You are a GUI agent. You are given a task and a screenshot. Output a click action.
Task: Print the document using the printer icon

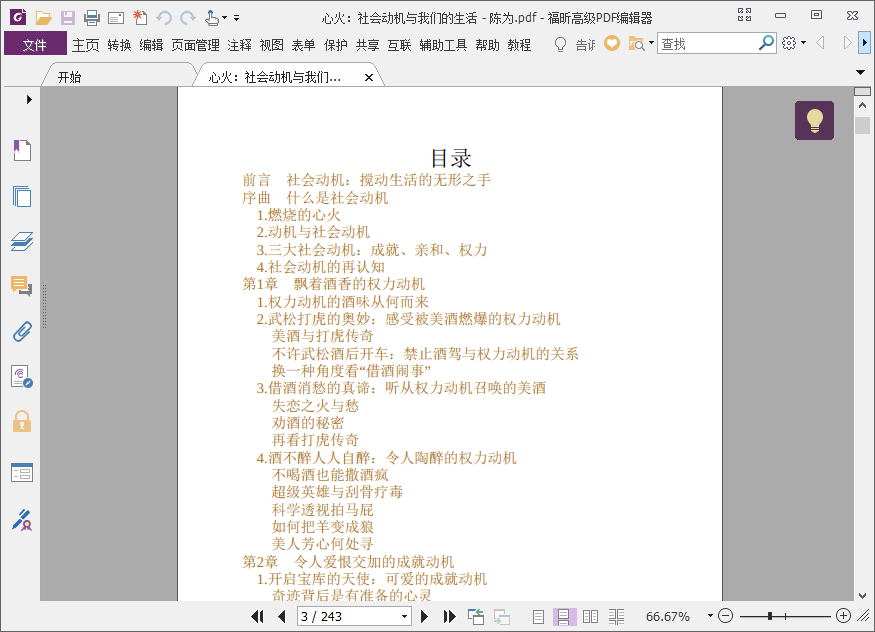[x=92, y=18]
